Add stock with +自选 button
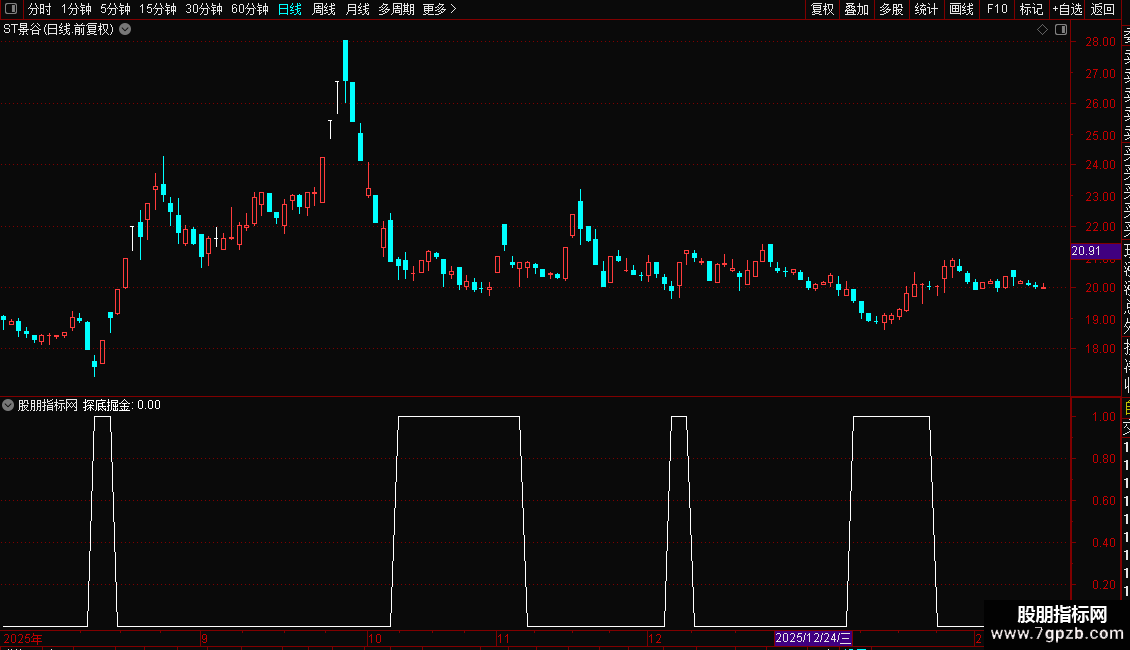The image size is (1130, 650). [x=1067, y=9]
